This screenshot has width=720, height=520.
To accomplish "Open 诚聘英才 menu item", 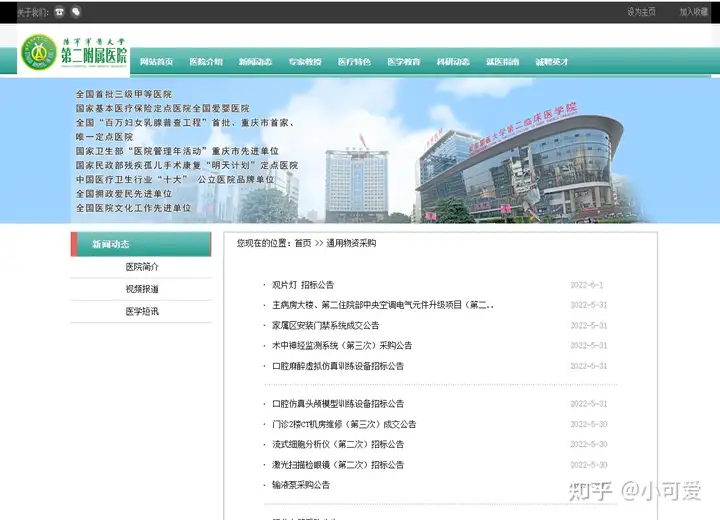I will [x=551, y=62].
